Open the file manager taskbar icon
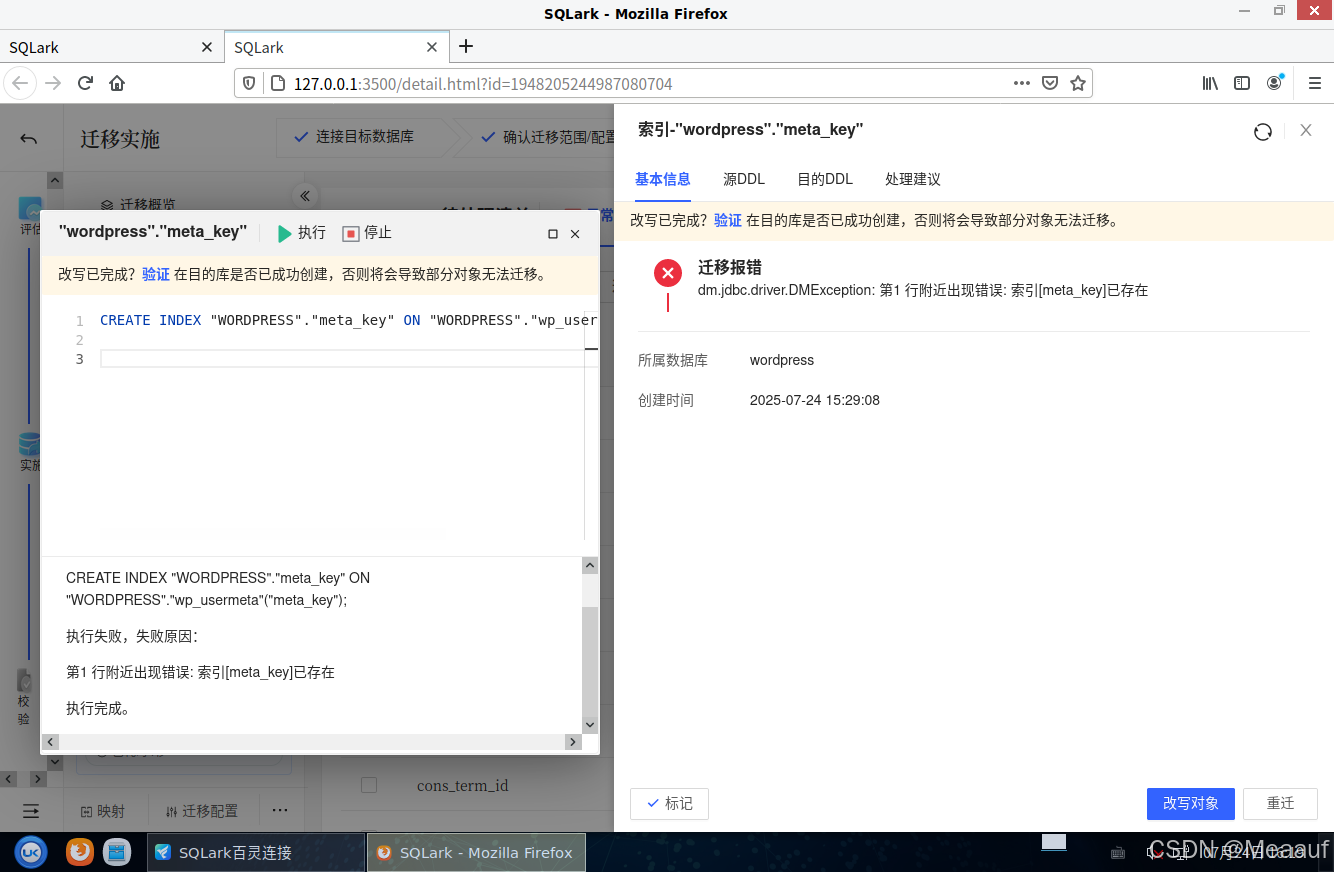The width and height of the screenshot is (1334, 872). click(117, 851)
